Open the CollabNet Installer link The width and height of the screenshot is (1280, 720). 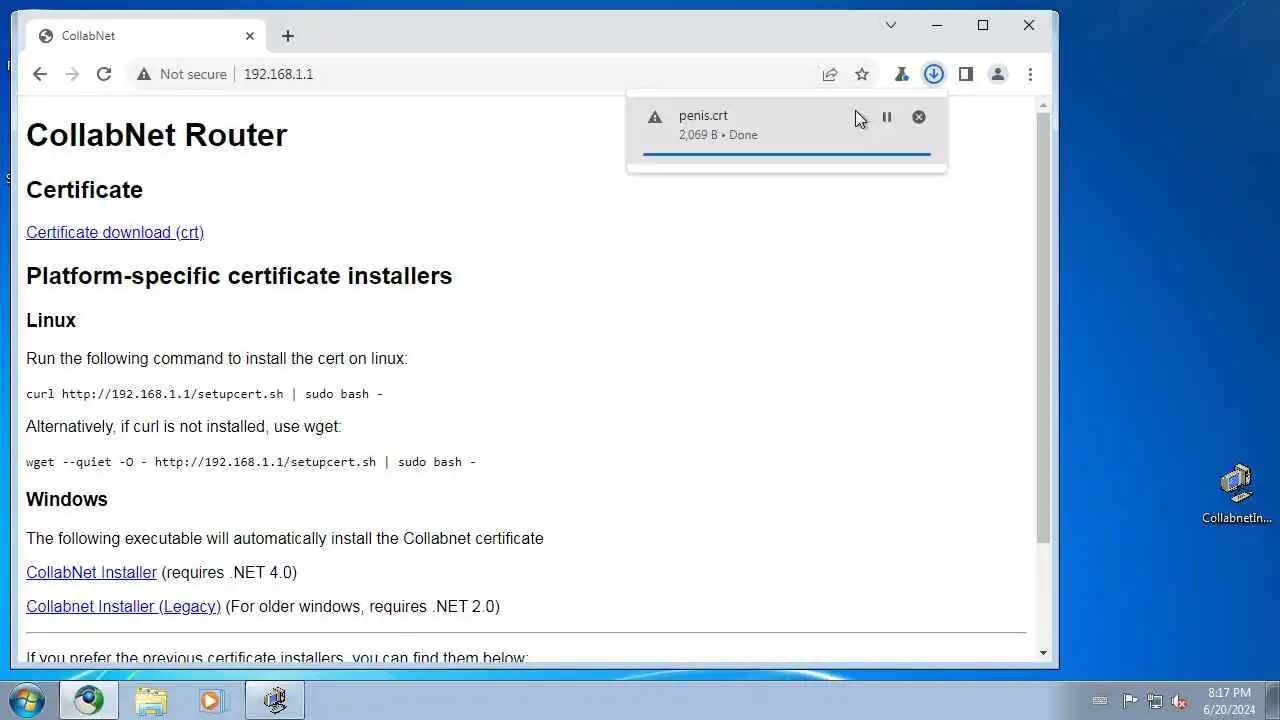[91, 572]
